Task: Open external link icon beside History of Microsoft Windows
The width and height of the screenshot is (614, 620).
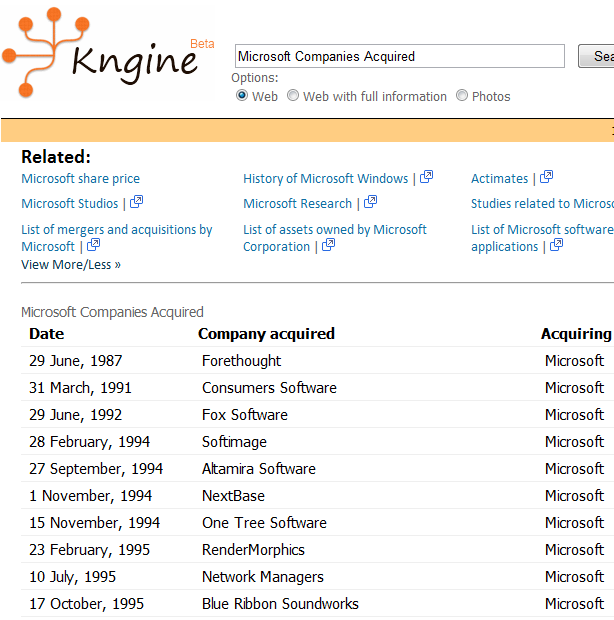Action: pos(426,177)
